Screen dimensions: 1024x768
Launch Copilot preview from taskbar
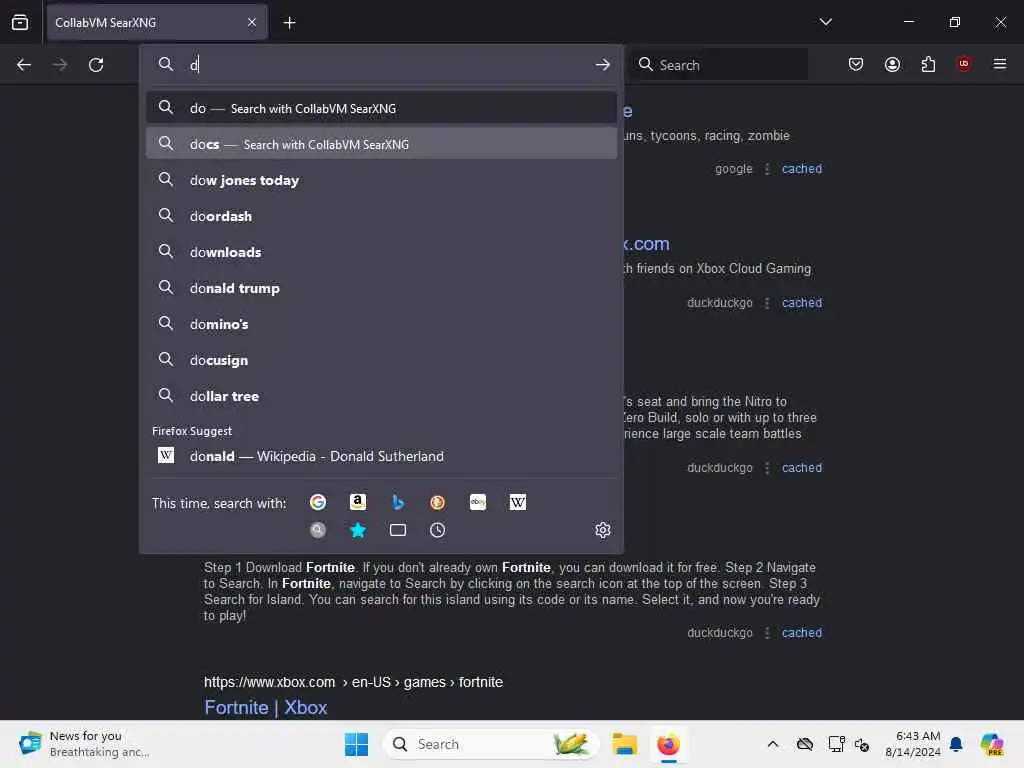992,744
